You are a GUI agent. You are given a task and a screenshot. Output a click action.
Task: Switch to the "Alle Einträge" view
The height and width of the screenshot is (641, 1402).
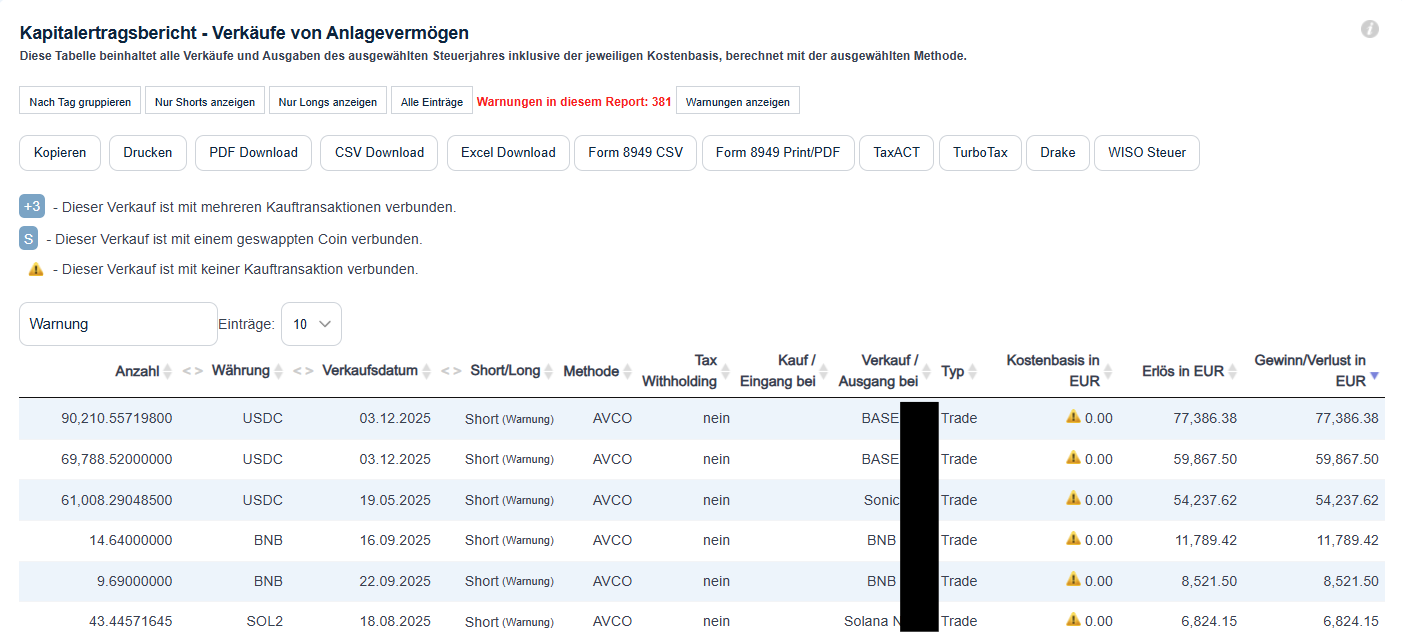[431, 100]
